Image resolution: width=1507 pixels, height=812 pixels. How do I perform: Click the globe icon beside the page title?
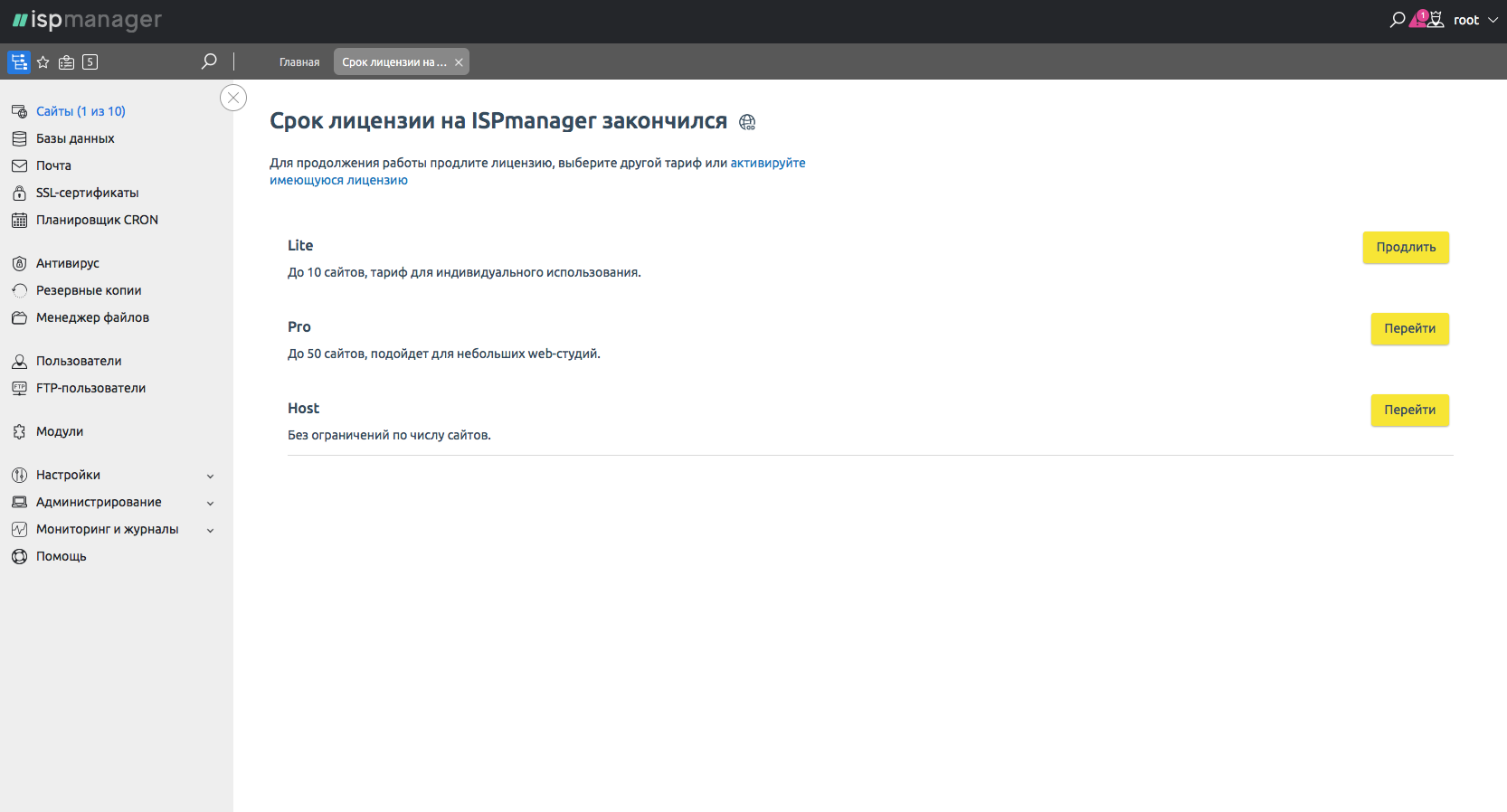pos(747,122)
